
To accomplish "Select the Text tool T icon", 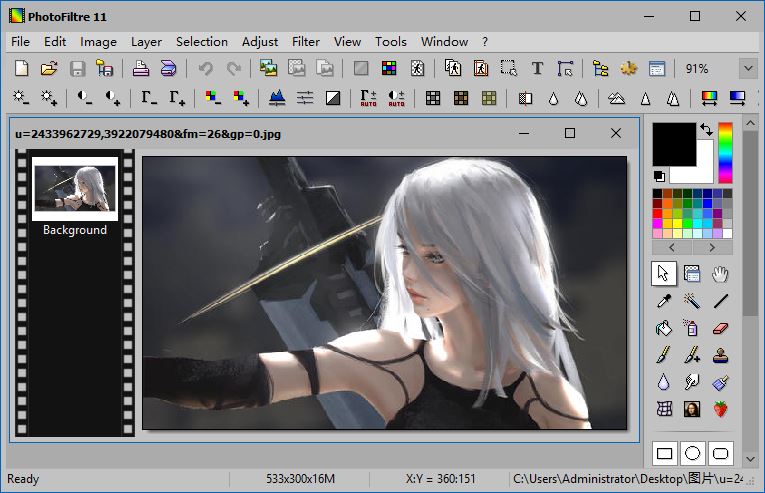I will [x=537, y=68].
